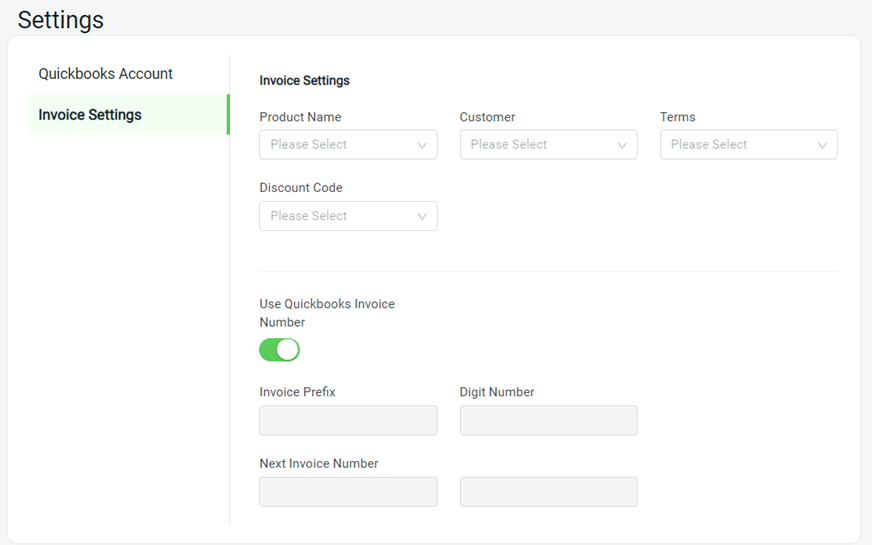Select the Invoice Settings sidebar tab

129,115
